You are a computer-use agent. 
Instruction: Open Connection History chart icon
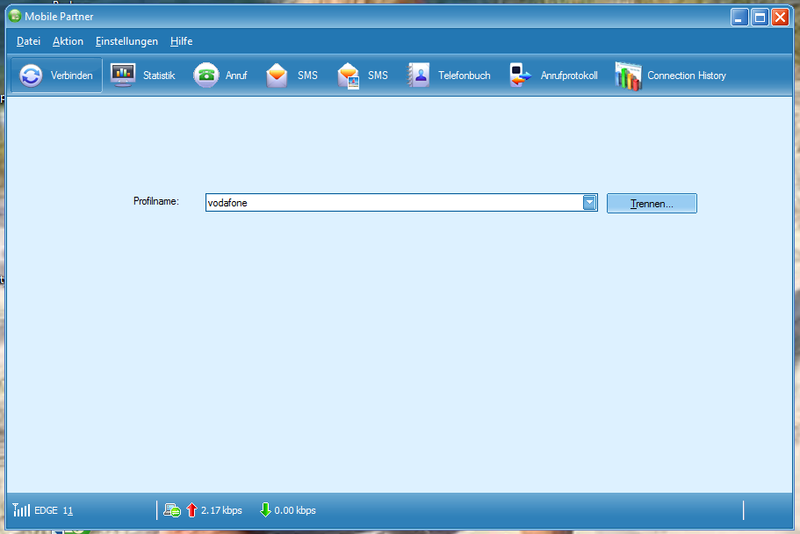coord(627,76)
